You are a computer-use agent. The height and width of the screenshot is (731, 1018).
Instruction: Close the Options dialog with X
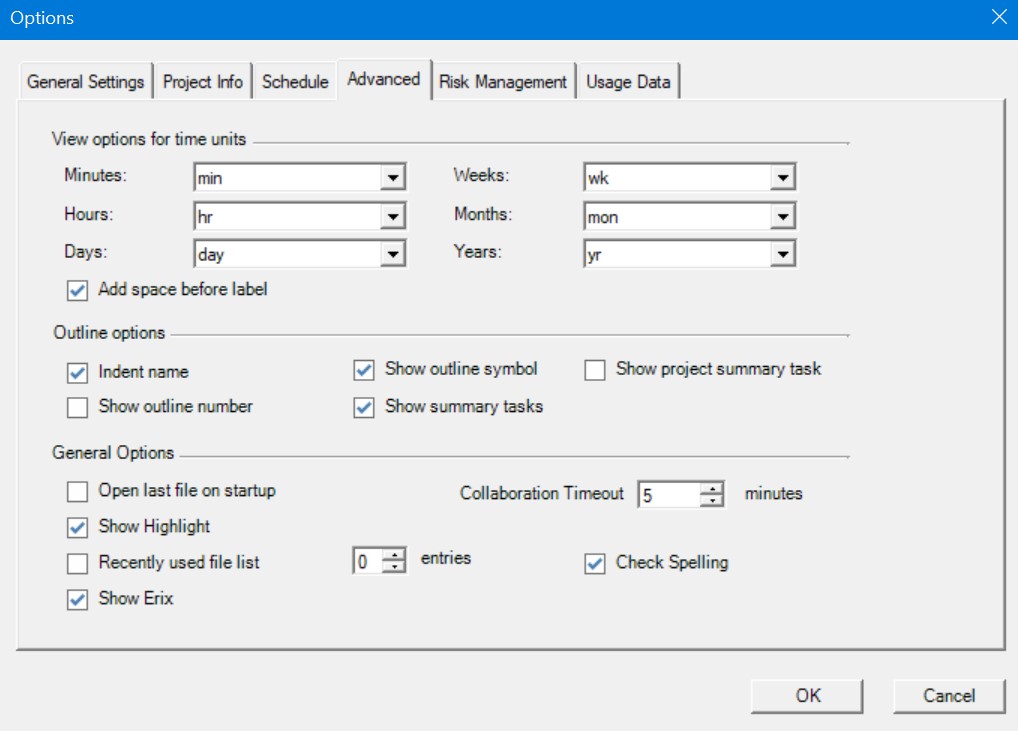(x=999, y=17)
